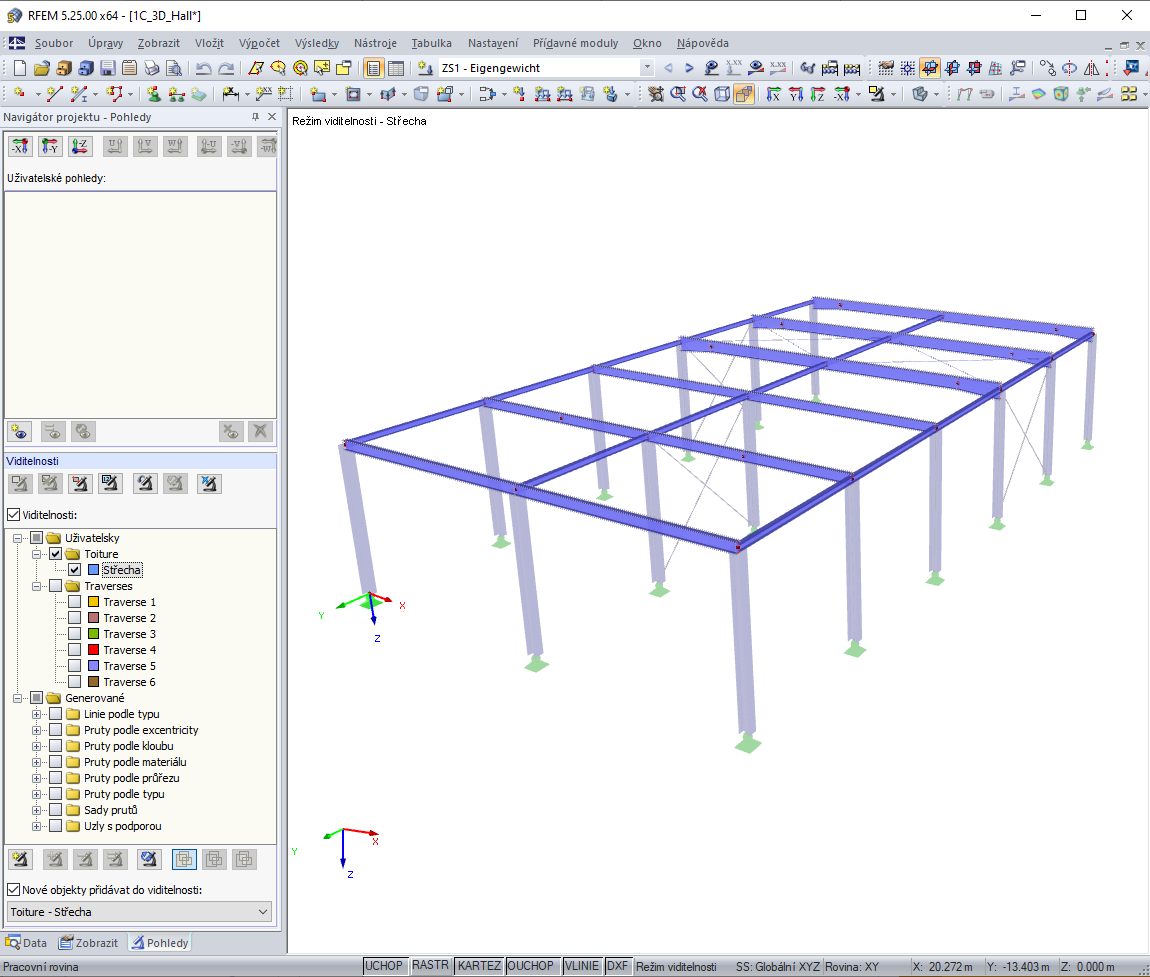The height and width of the screenshot is (977, 1150).
Task: Toggle KARTEZ in the status bar
Action: [x=479, y=966]
